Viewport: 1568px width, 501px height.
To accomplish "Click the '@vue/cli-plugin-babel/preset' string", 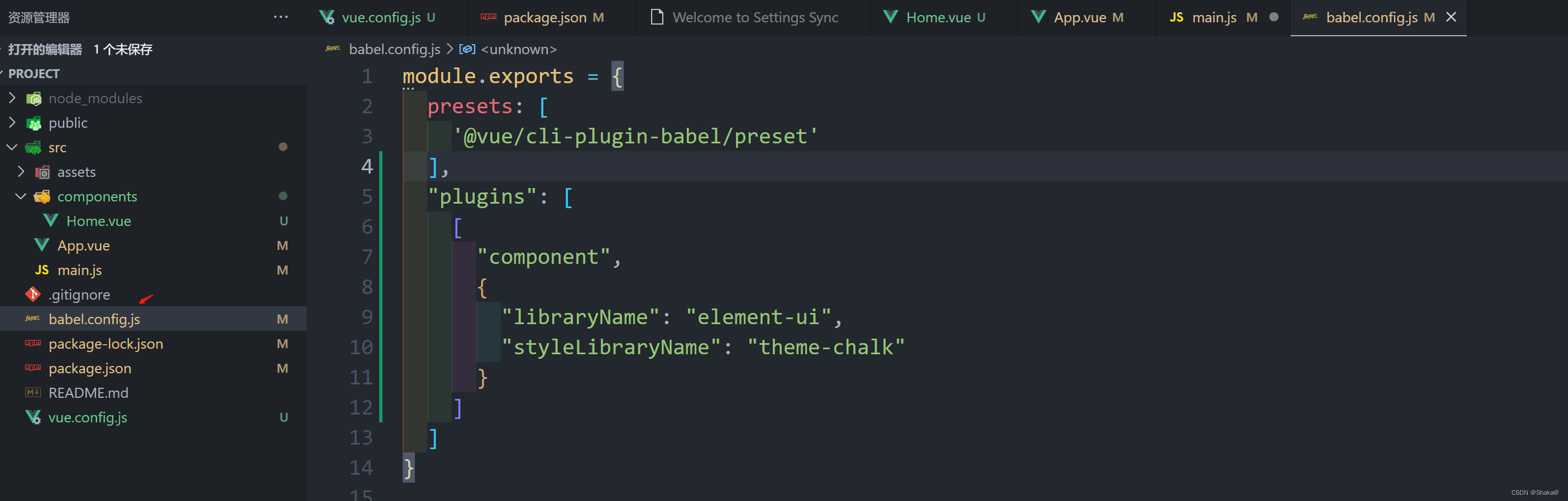I will [635, 136].
